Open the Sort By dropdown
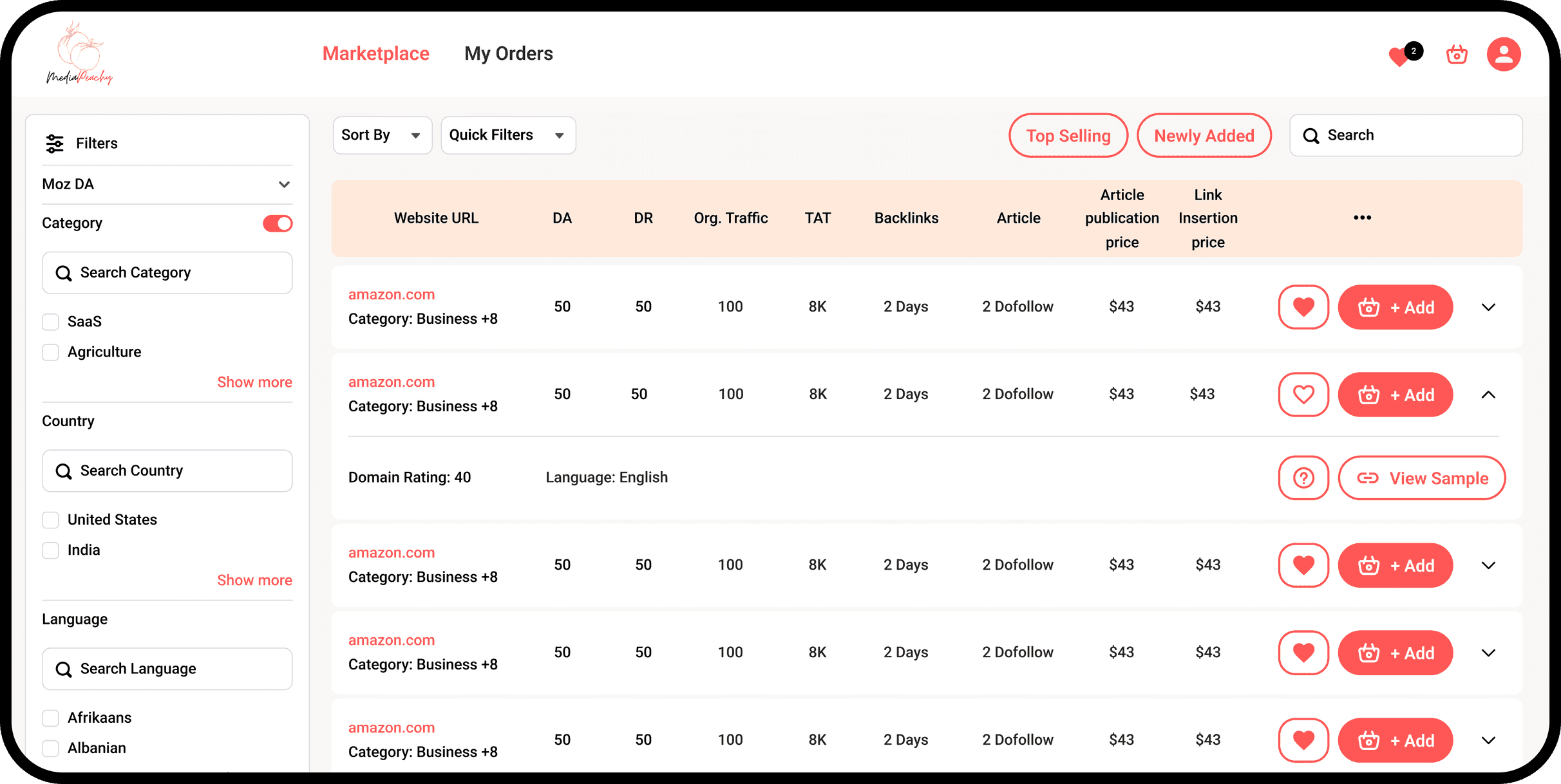Image resolution: width=1561 pixels, height=784 pixels. click(x=382, y=135)
